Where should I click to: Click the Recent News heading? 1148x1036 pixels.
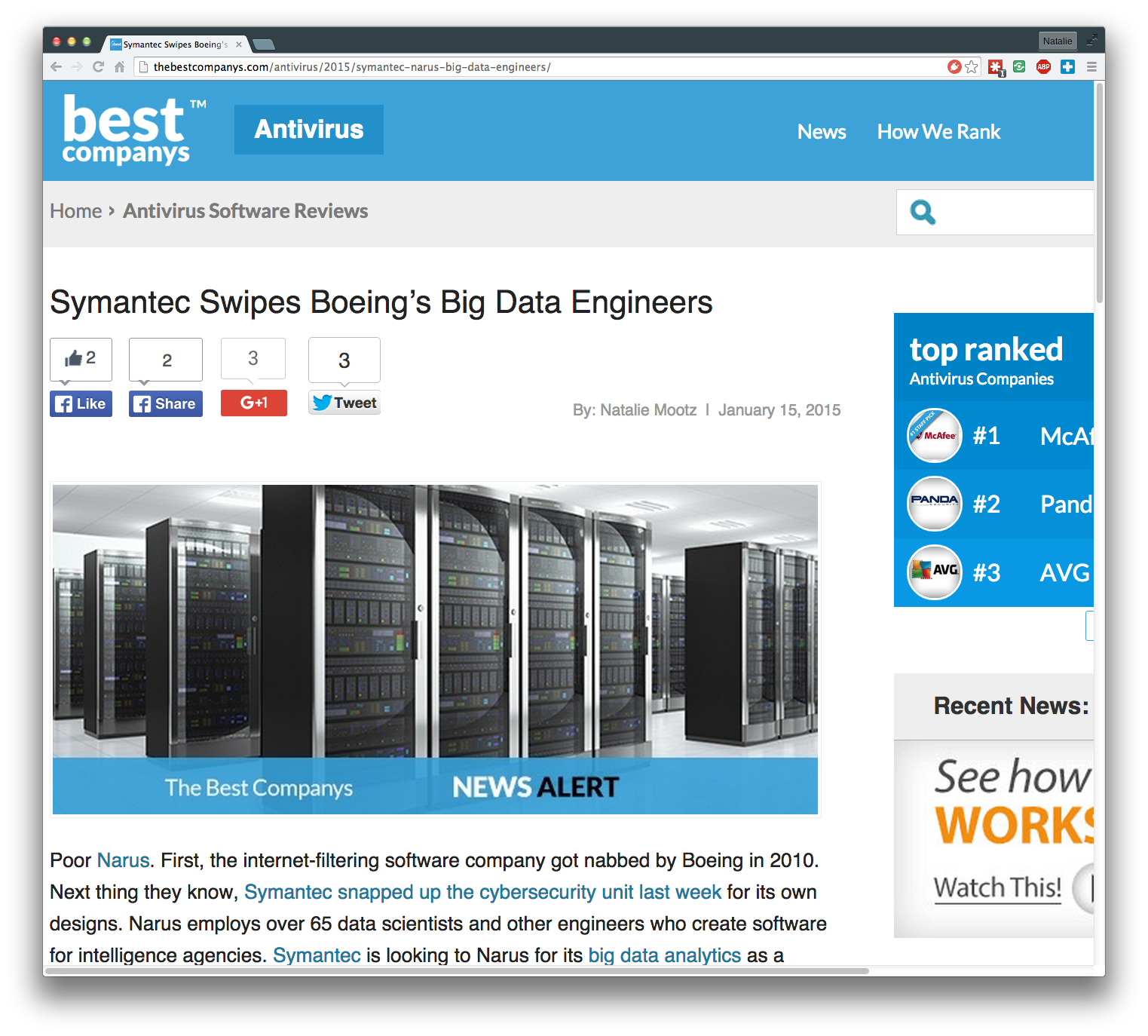click(x=1012, y=706)
